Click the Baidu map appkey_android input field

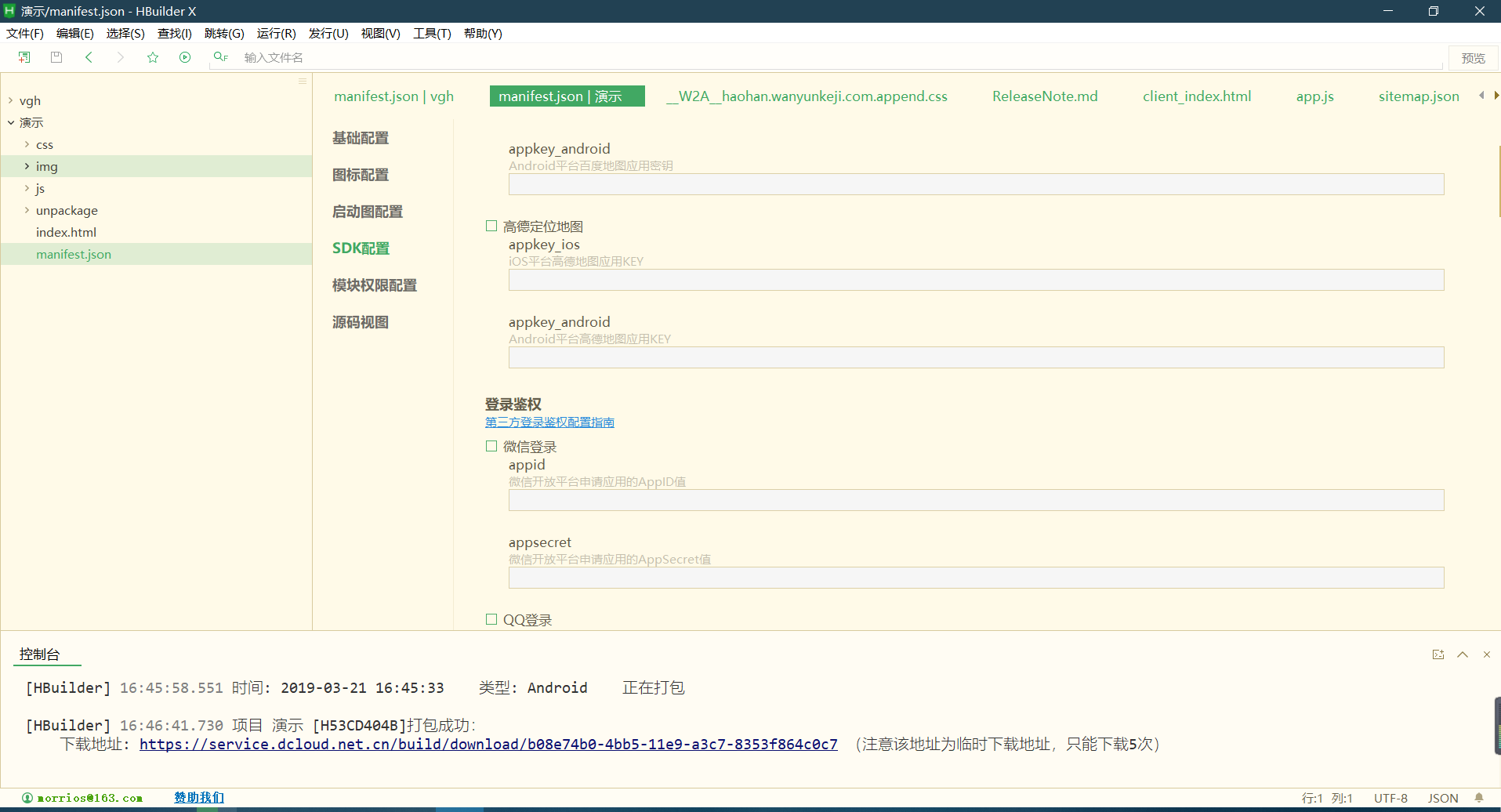[x=976, y=184]
